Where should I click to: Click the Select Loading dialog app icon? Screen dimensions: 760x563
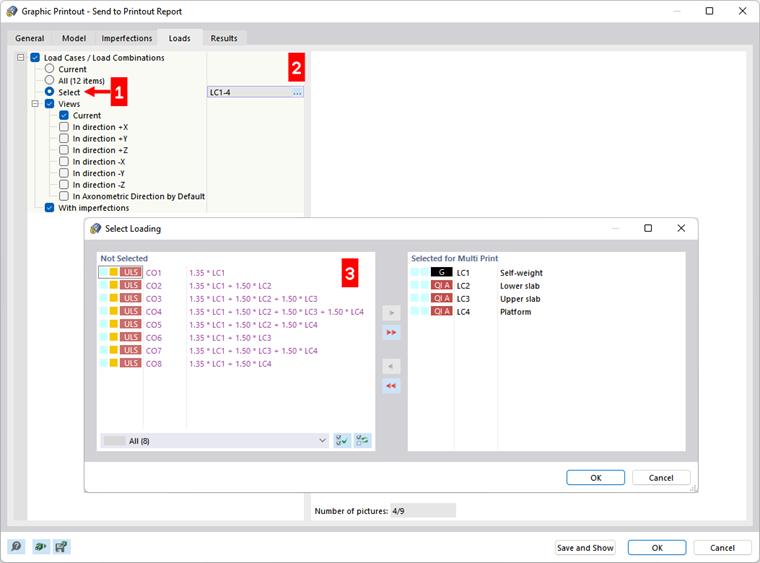coord(95,229)
